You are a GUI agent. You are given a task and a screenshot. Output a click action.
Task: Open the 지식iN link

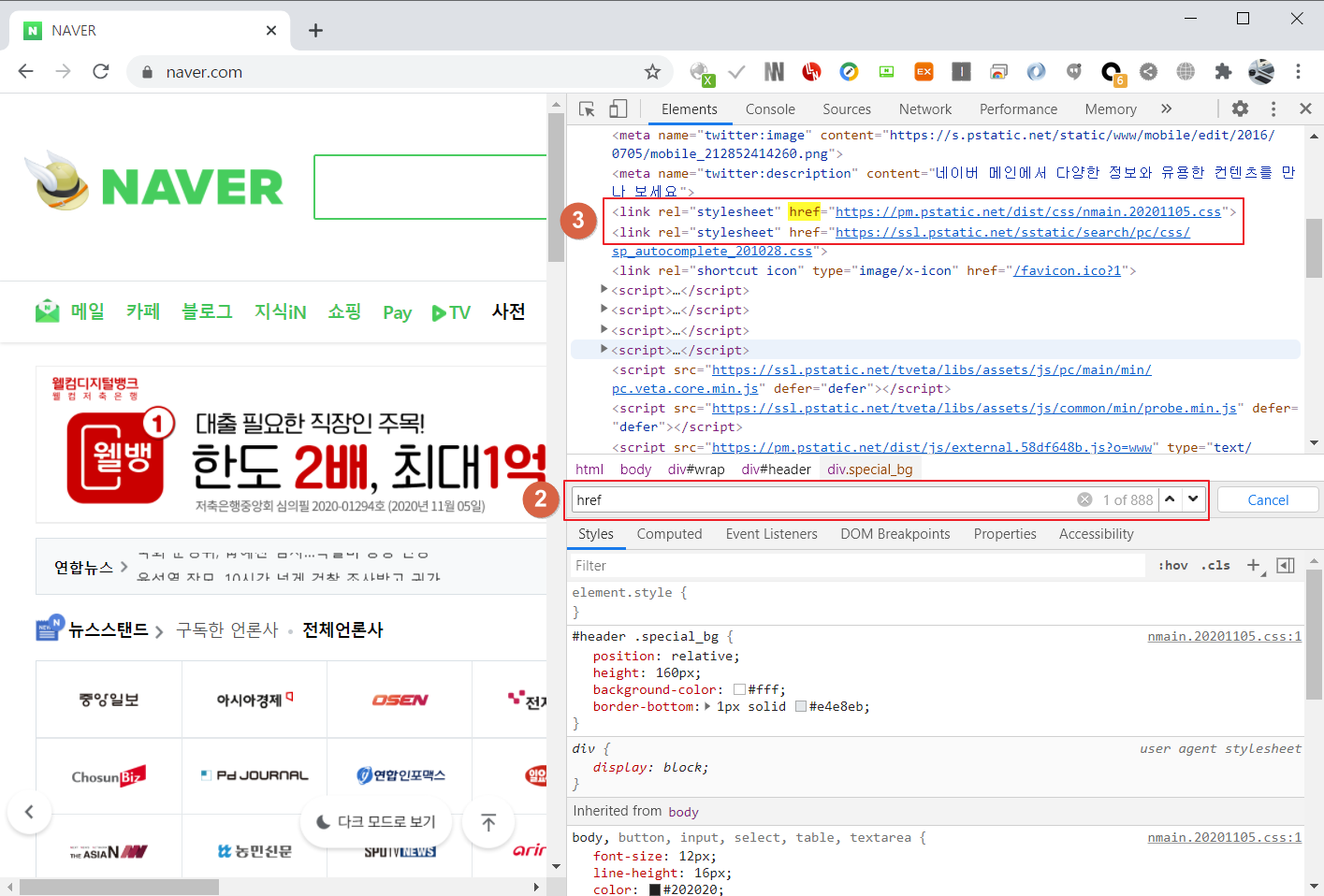(280, 311)
